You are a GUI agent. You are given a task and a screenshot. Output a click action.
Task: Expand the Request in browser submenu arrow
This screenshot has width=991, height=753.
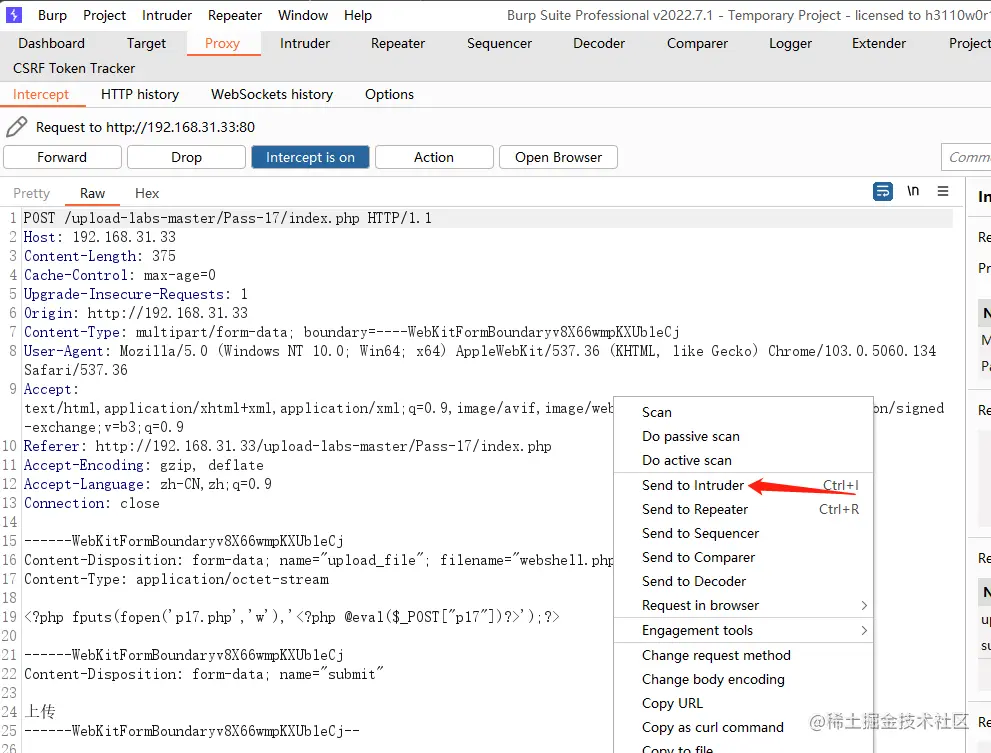pyautogui.click(x=864, y=606)
